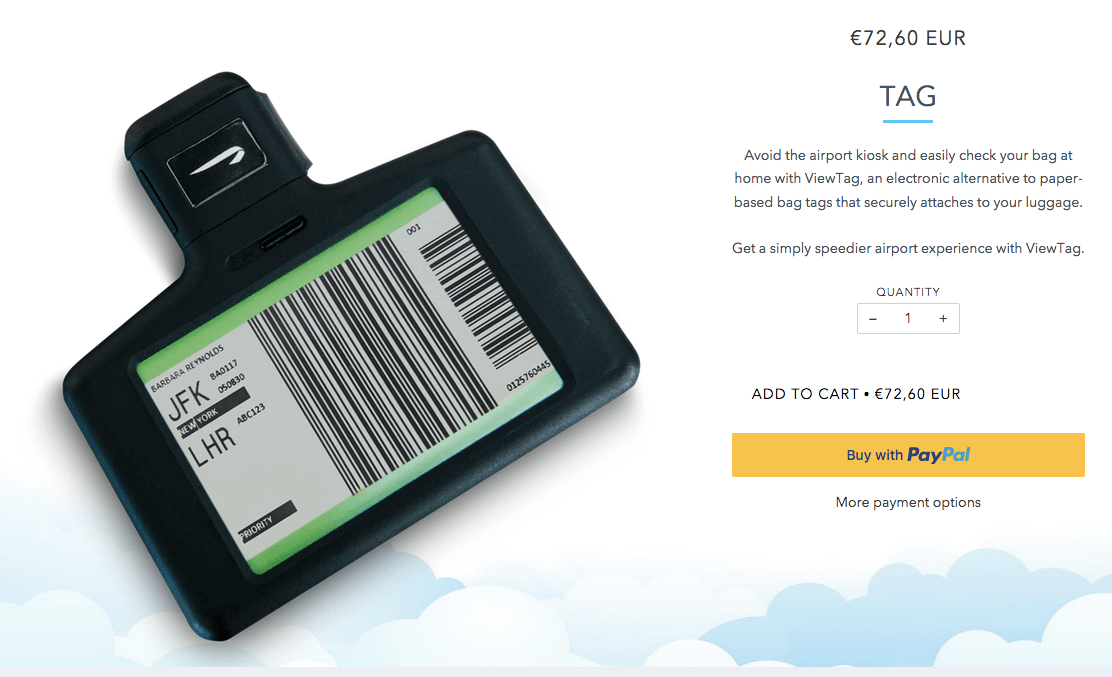Decrease quantity using the minus stepper
This screenshot has width=1112, height=677.
point(873,318)
